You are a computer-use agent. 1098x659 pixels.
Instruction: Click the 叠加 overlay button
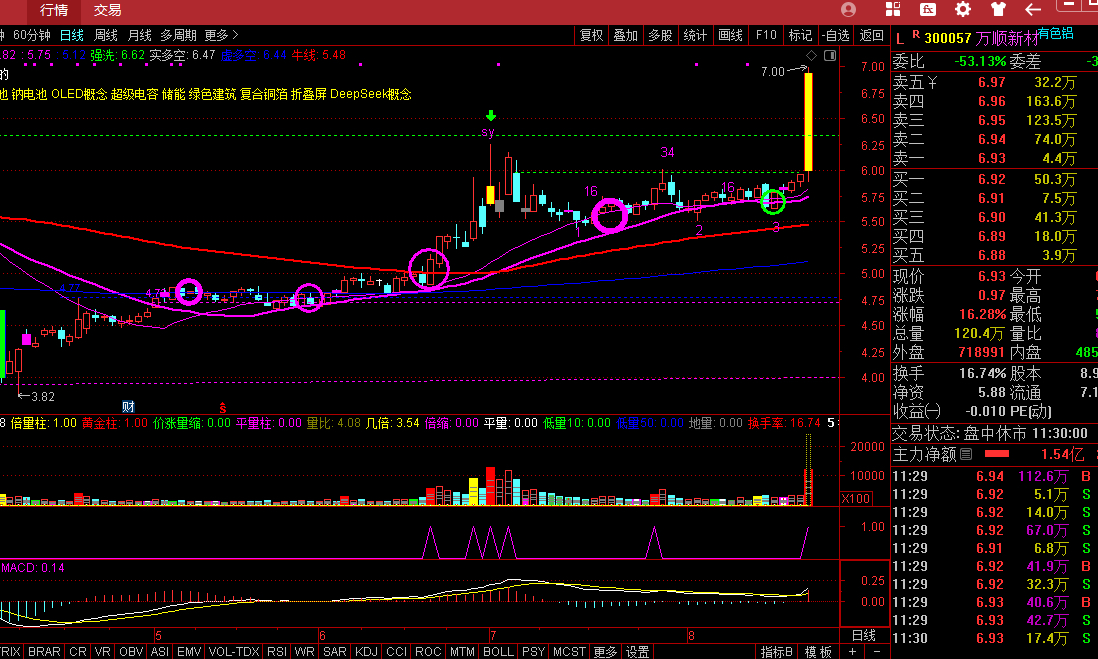click(626, 35)
